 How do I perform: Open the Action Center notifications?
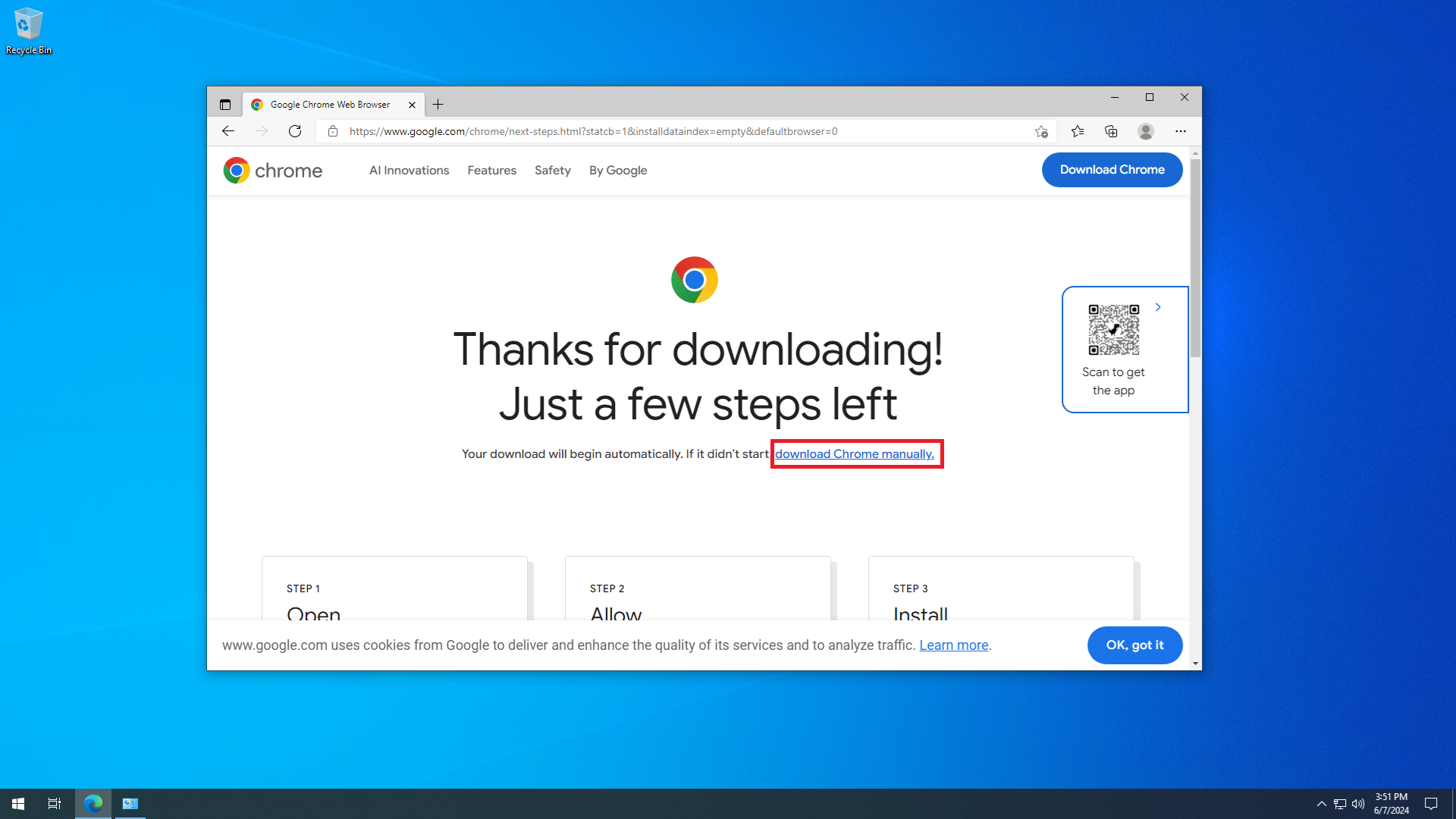coord(1431,804)
